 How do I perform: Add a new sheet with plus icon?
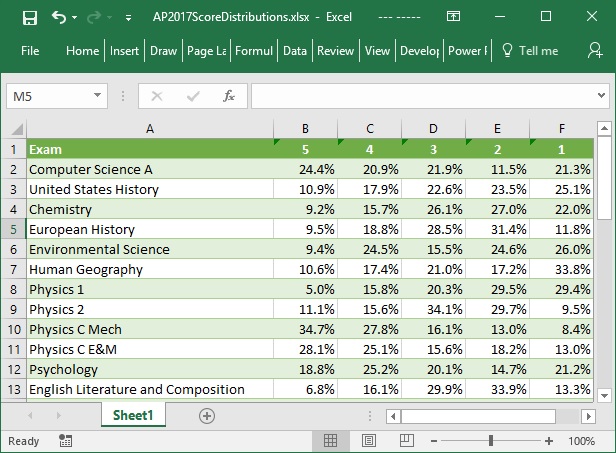click(x=207, y=415)
